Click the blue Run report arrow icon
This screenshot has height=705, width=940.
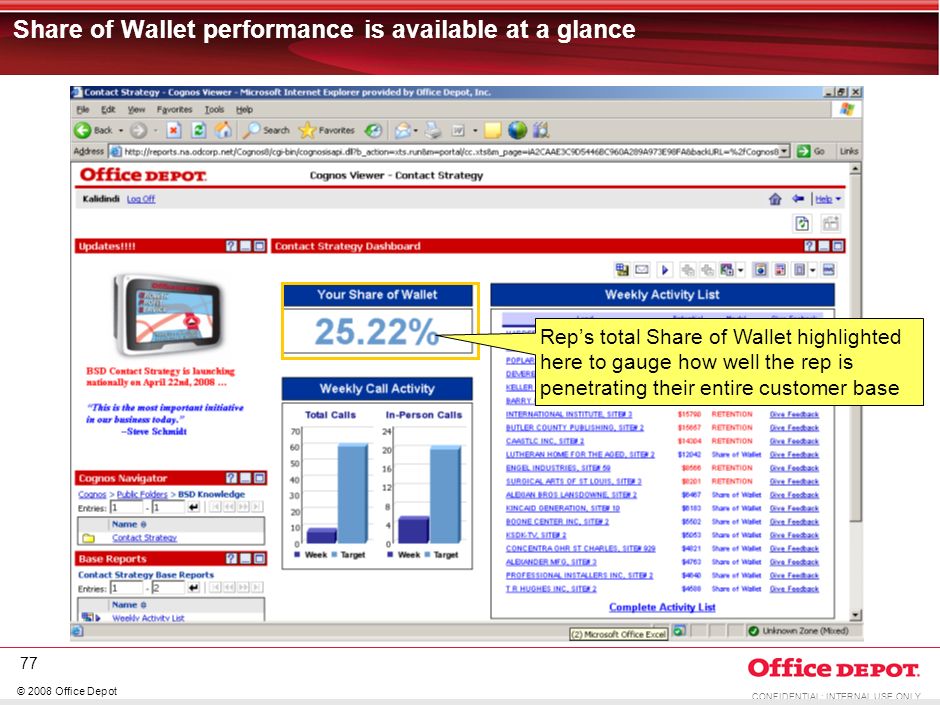click(x=665, y=270)
